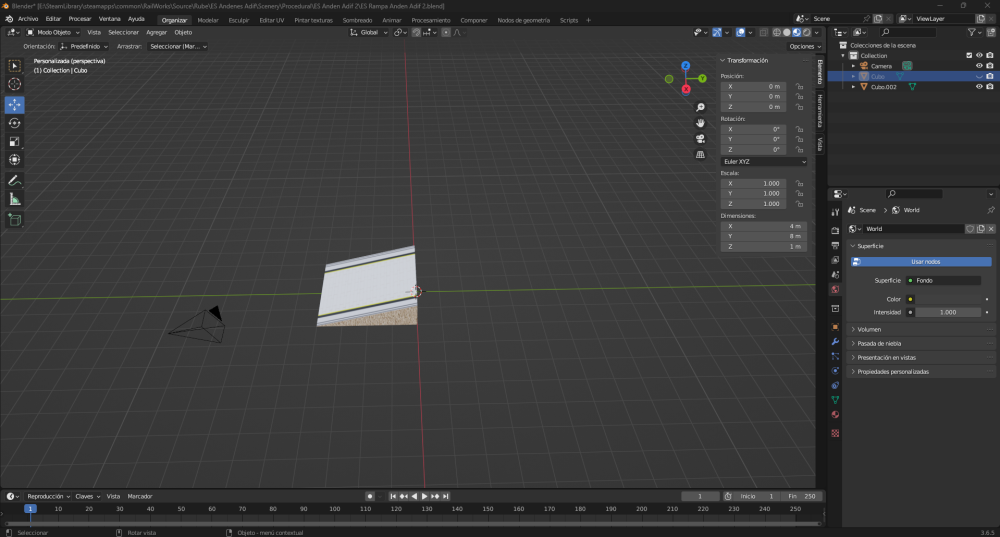This screenshot has width=1000, height=537.
Task: Hide the Camera object via eye icon
Action: 979,66
